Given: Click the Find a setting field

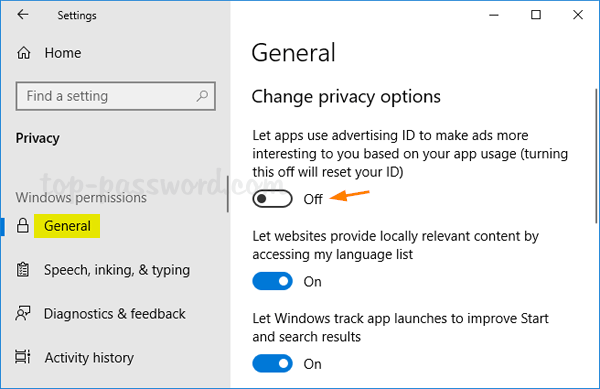Looking at the screenshot, I should (x=116, y=96).
